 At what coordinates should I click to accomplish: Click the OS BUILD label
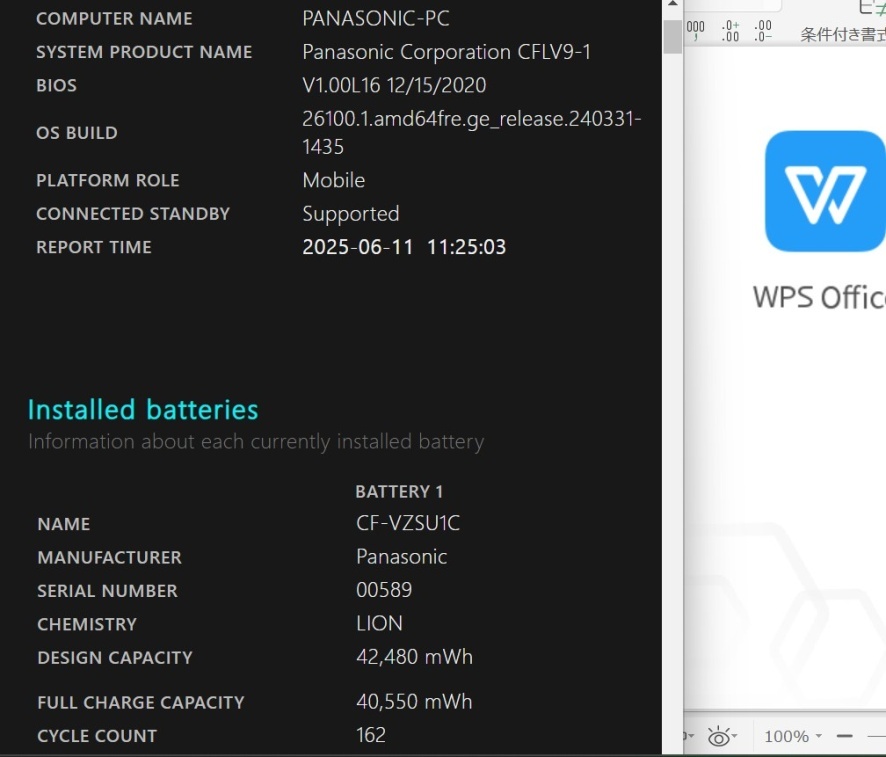click(x=77, y=133)
